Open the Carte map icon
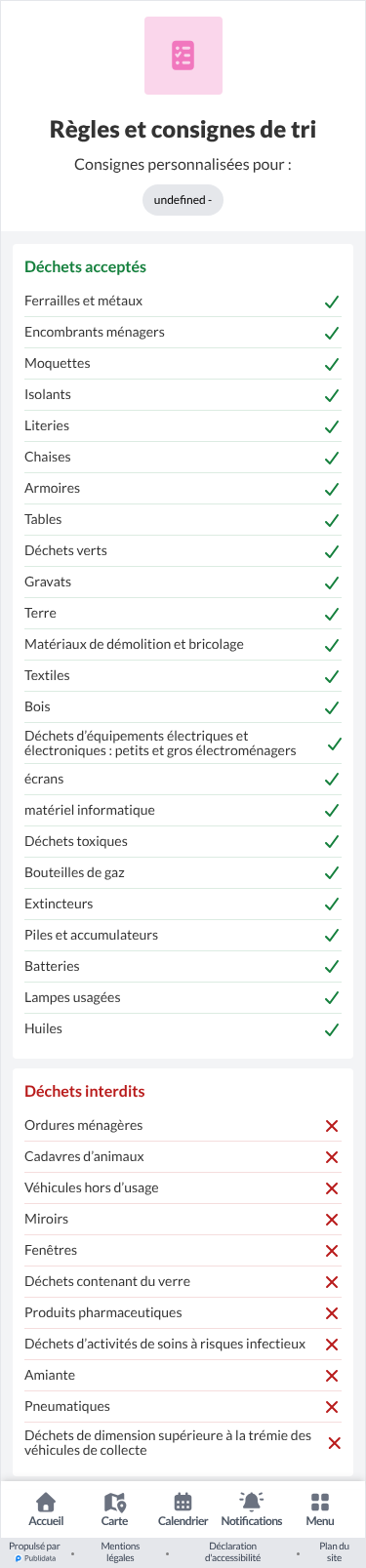 [114, 1502]
